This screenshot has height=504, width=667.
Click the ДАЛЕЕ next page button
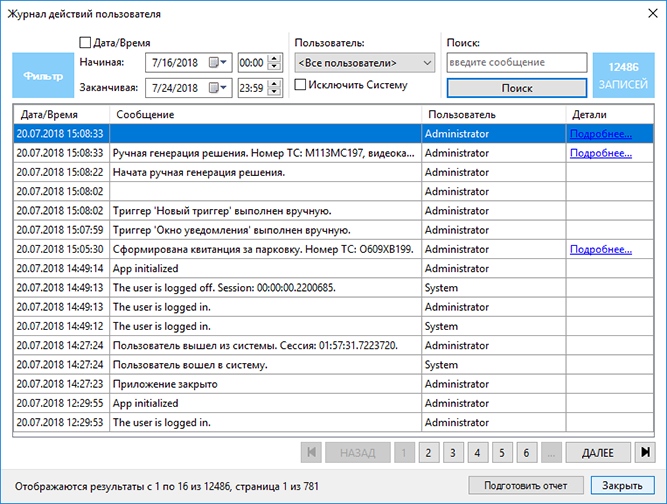click(x=598, y=452)
